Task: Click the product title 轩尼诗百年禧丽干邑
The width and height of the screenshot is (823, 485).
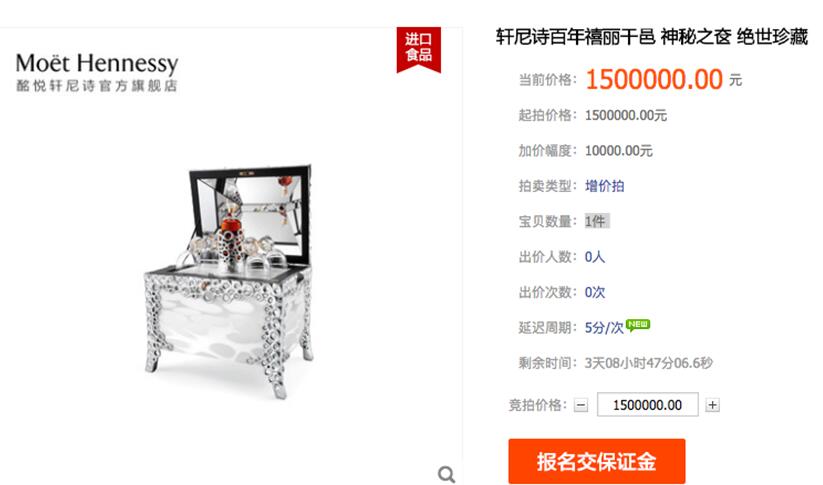Action: point(576,37)
